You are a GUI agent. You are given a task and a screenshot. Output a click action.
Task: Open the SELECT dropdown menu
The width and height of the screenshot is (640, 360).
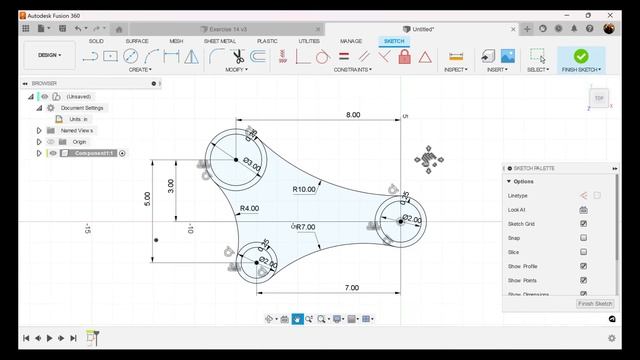coord(538,70)
